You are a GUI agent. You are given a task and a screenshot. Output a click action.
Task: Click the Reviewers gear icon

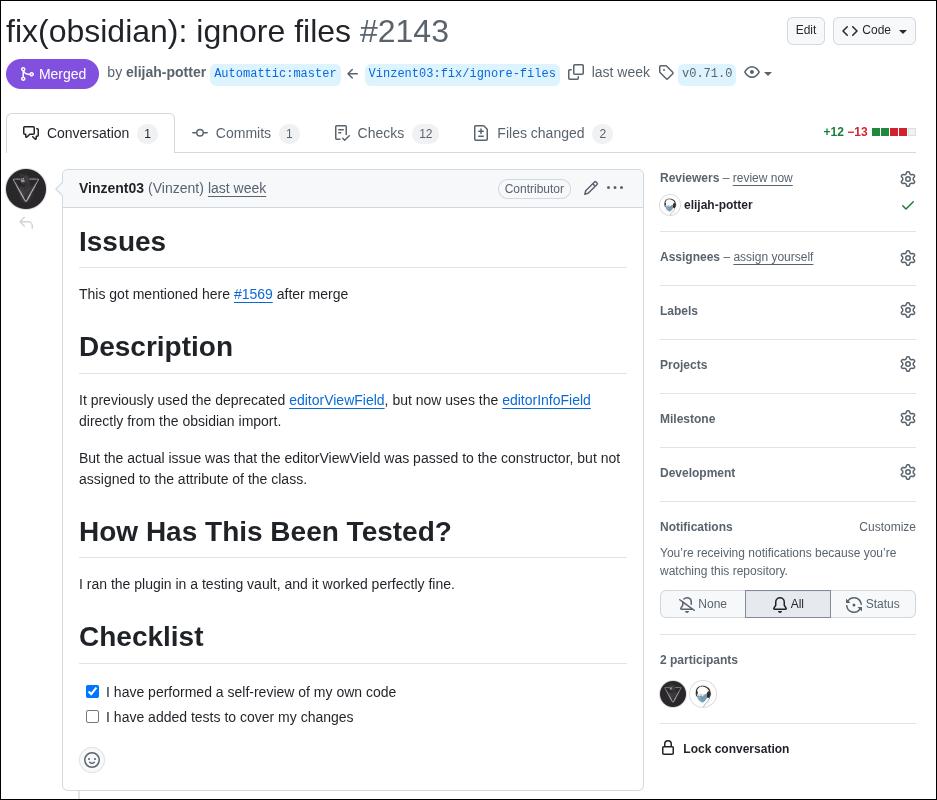(x=907, y=179)
